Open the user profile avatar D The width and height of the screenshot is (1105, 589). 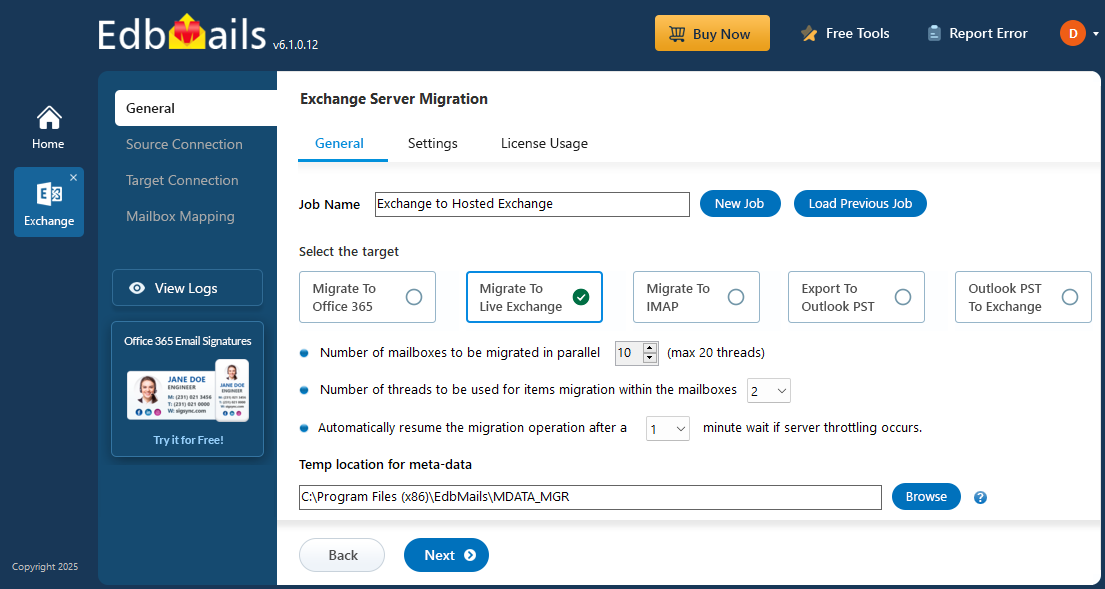click(x=1072, y=33)
